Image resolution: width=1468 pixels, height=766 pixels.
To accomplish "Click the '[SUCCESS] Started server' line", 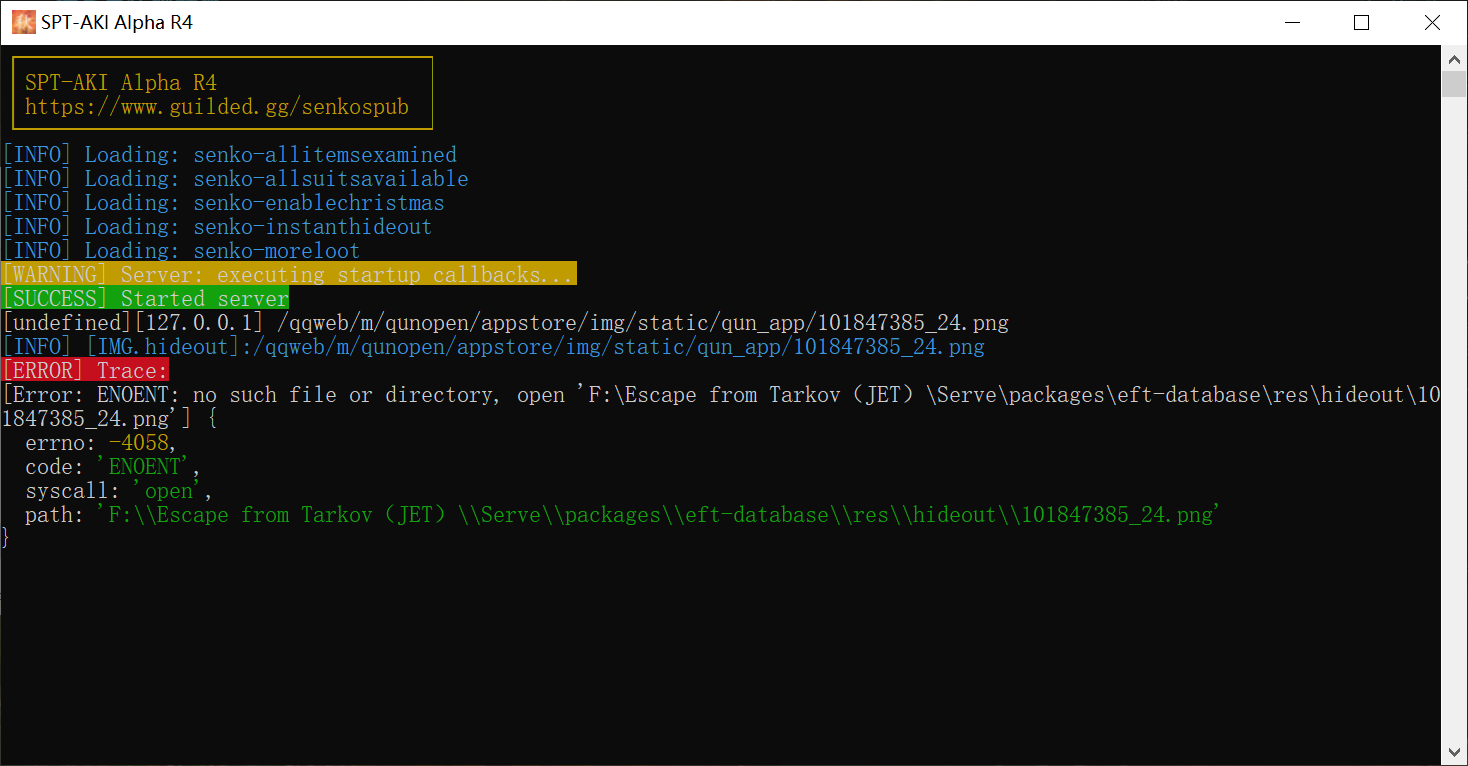I will pos(145,298).
